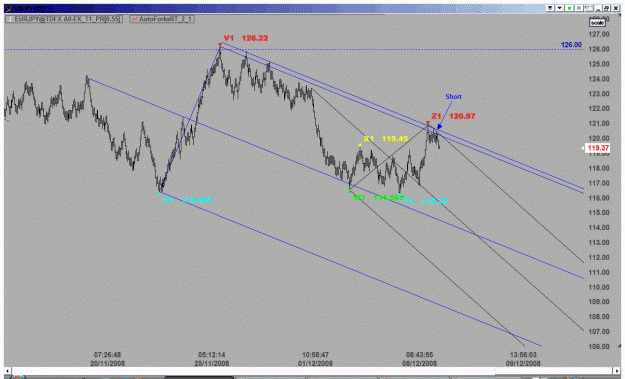Open the single down-arrow title bar dropdown

coord(560,8)
